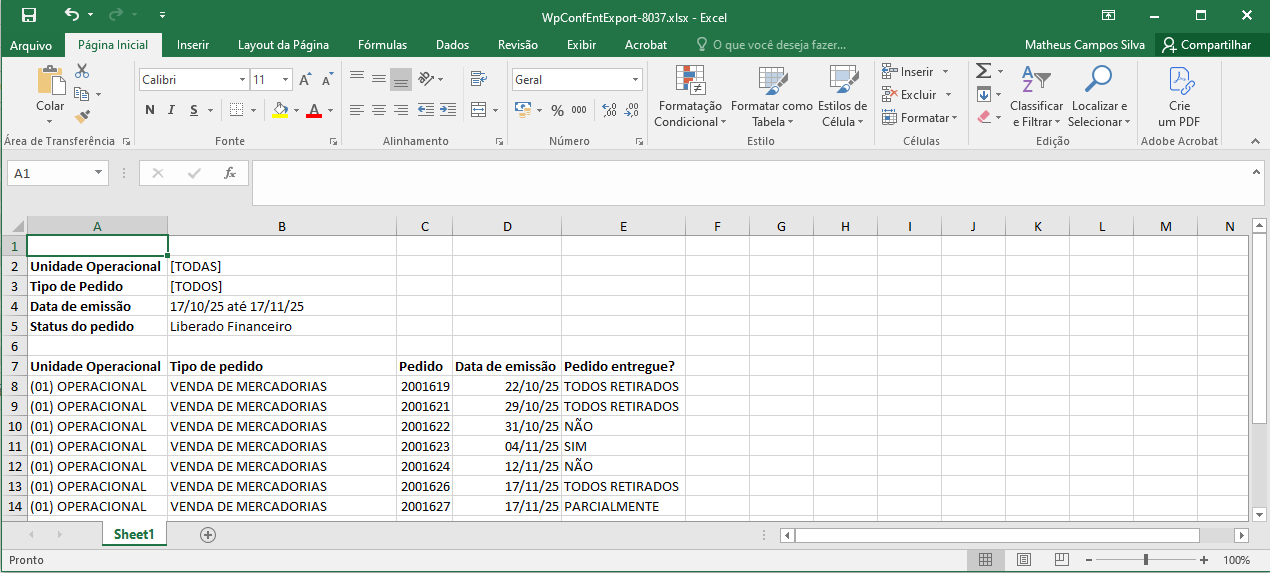
Task: Click the Cut scissors icon
Action: [x=82, y=71]
